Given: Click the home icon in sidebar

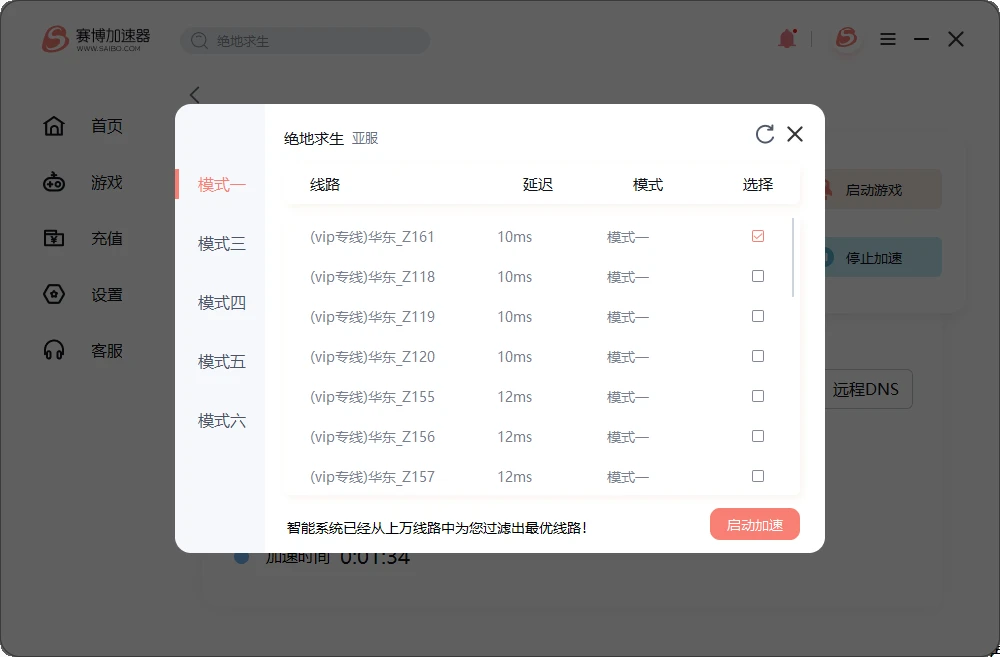Looking at the screenshot, I should point(54,126).
